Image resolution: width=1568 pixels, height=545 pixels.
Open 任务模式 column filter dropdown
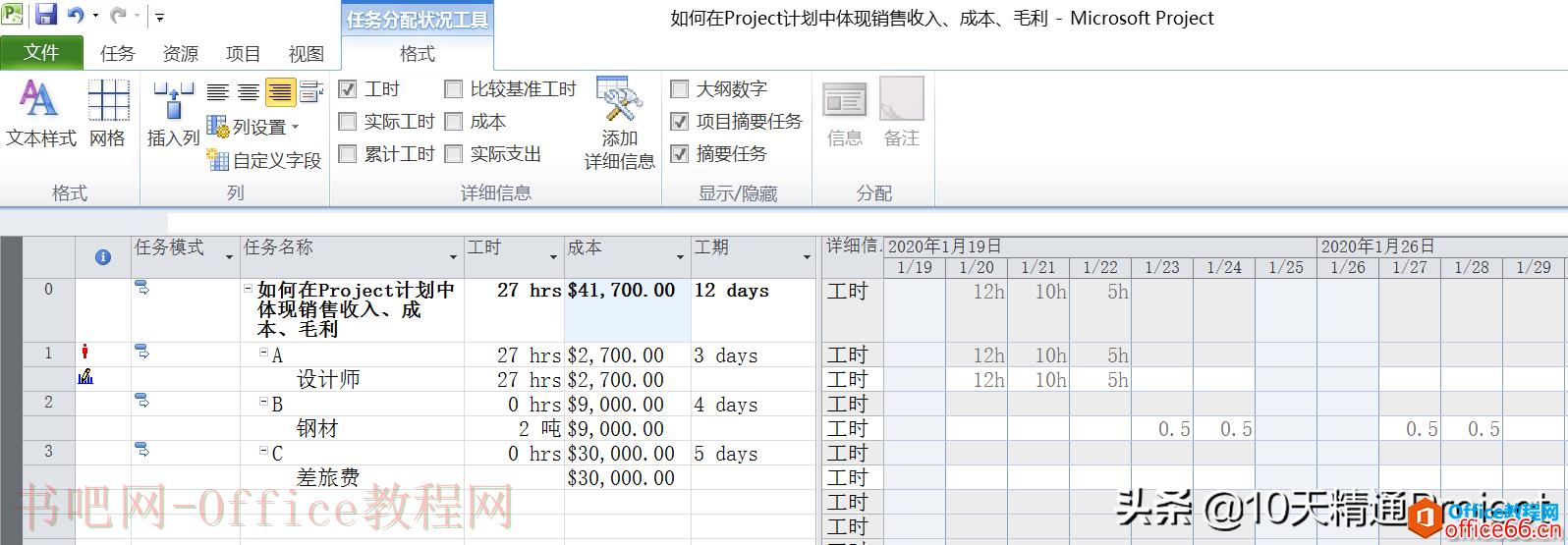click(x=230, y=257)
